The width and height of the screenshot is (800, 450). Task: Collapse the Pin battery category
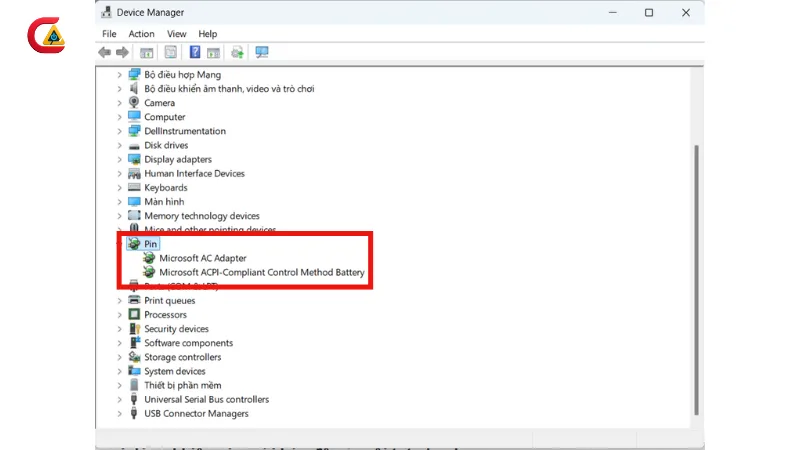pos(120,244)
